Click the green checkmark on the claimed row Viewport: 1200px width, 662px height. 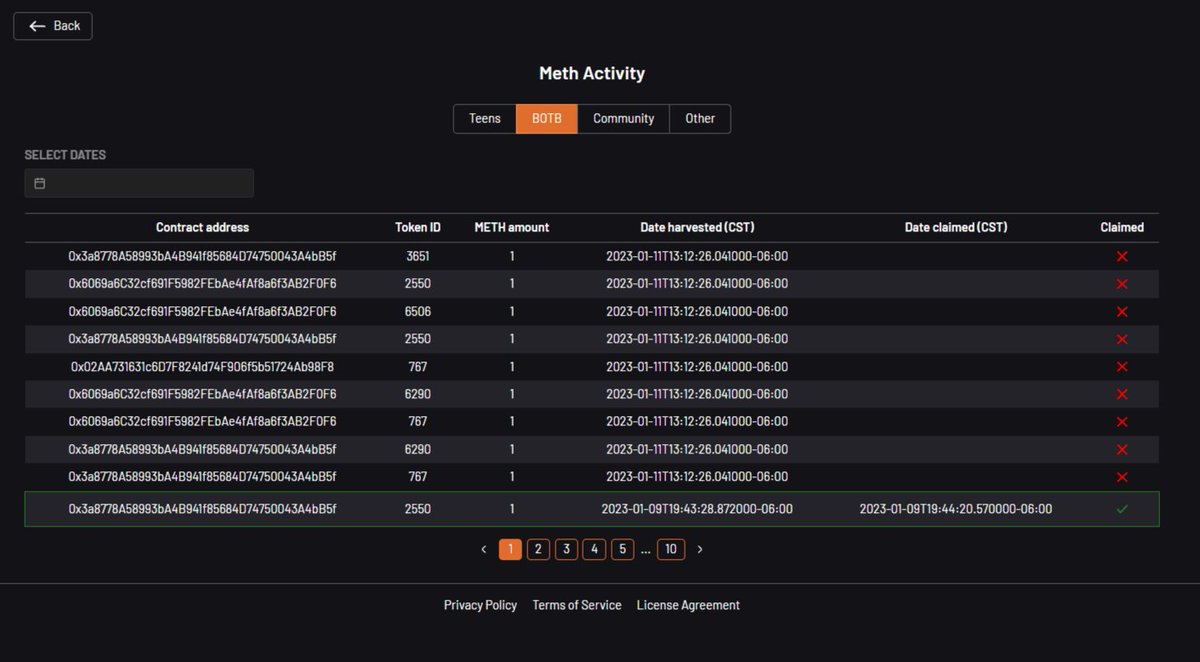coord(1121,509)
